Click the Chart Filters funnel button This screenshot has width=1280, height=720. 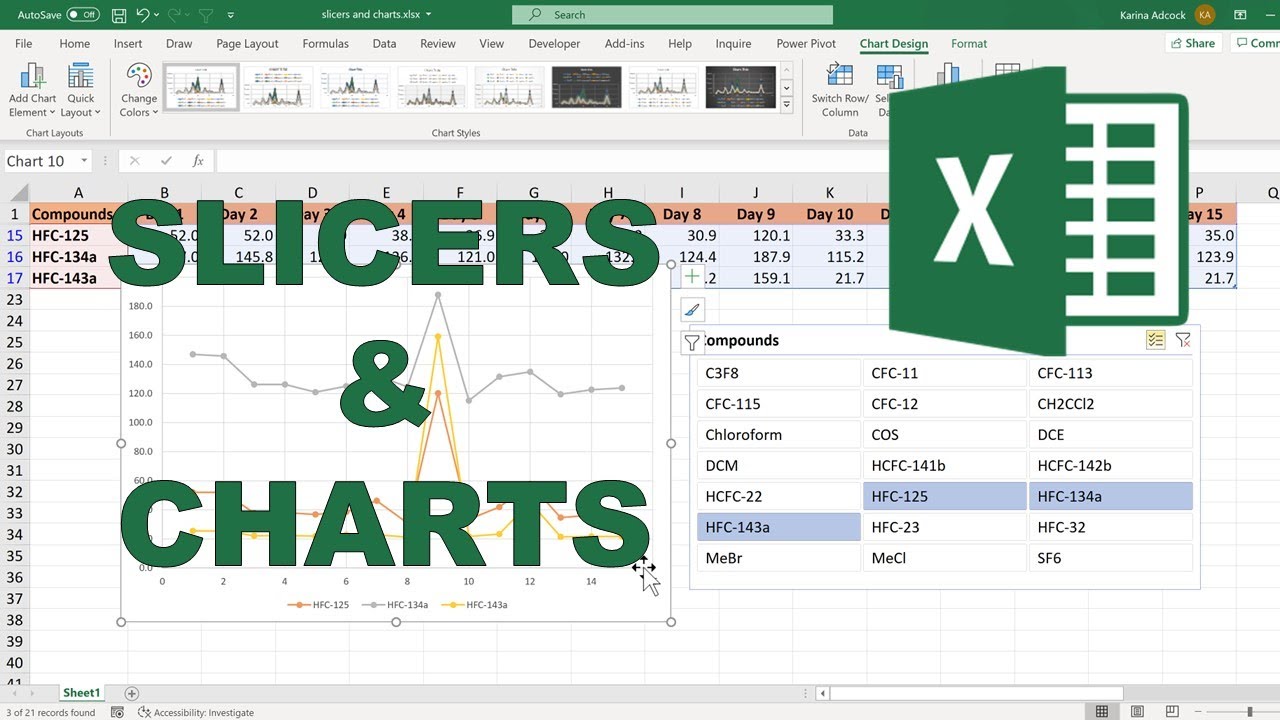click(x=692, y=343)
